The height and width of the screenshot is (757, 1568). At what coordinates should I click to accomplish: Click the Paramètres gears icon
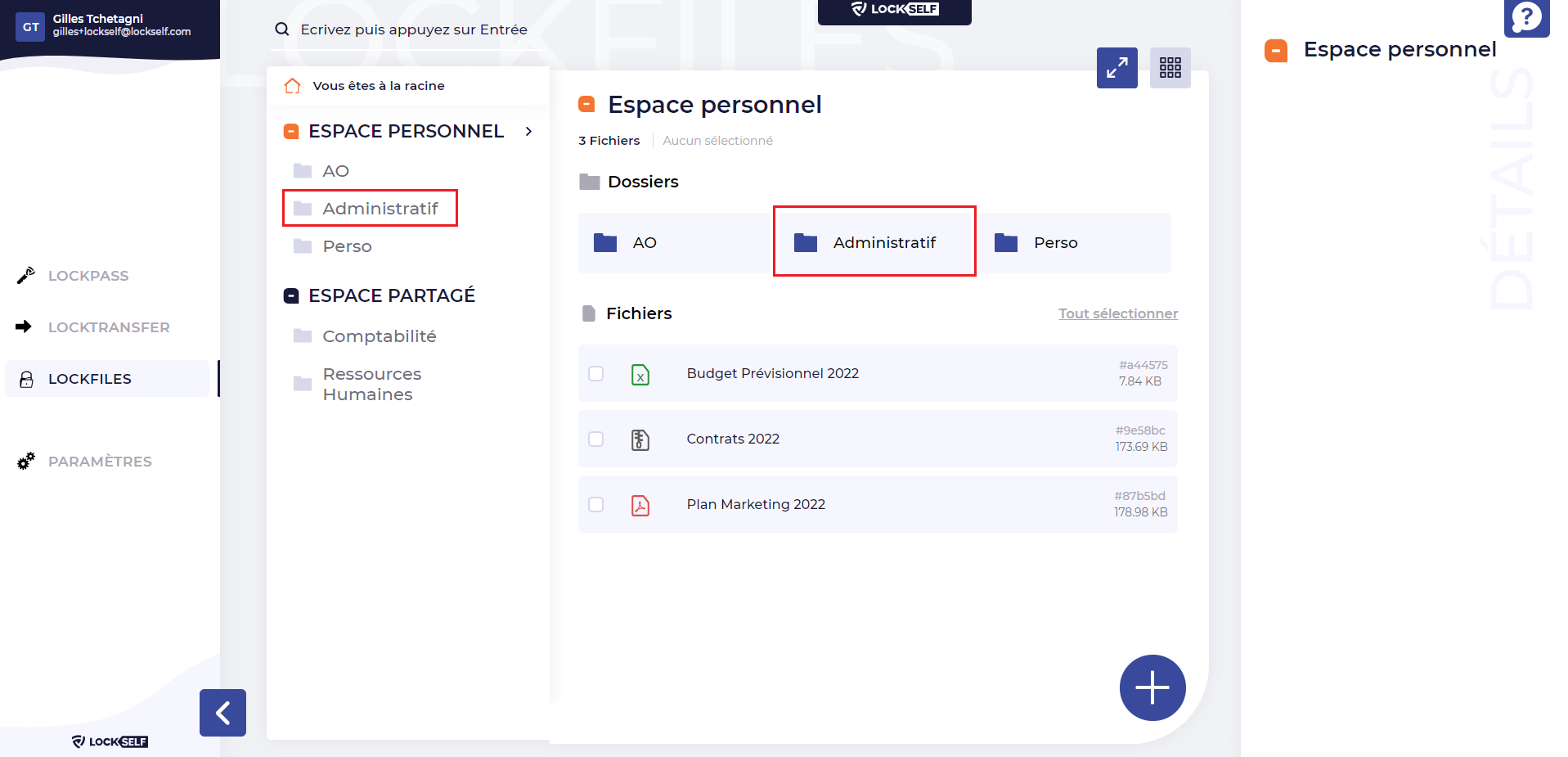coord(26,461)
